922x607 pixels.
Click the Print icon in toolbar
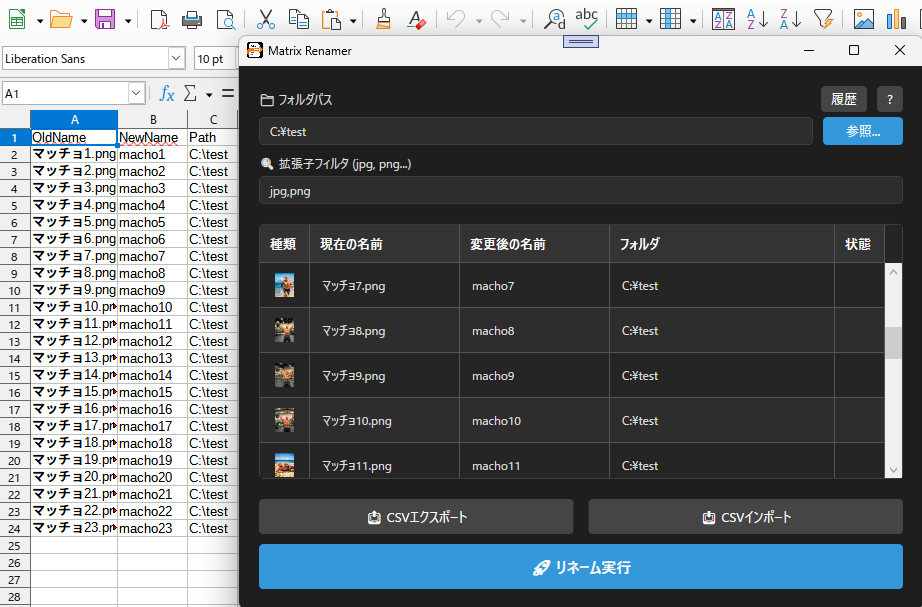pyautogui.click(x=192, y=19)
